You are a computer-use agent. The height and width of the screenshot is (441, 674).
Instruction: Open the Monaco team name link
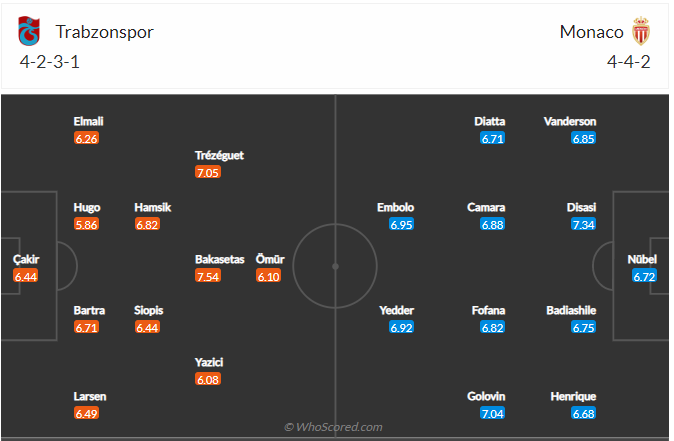(x=591, y=32)
